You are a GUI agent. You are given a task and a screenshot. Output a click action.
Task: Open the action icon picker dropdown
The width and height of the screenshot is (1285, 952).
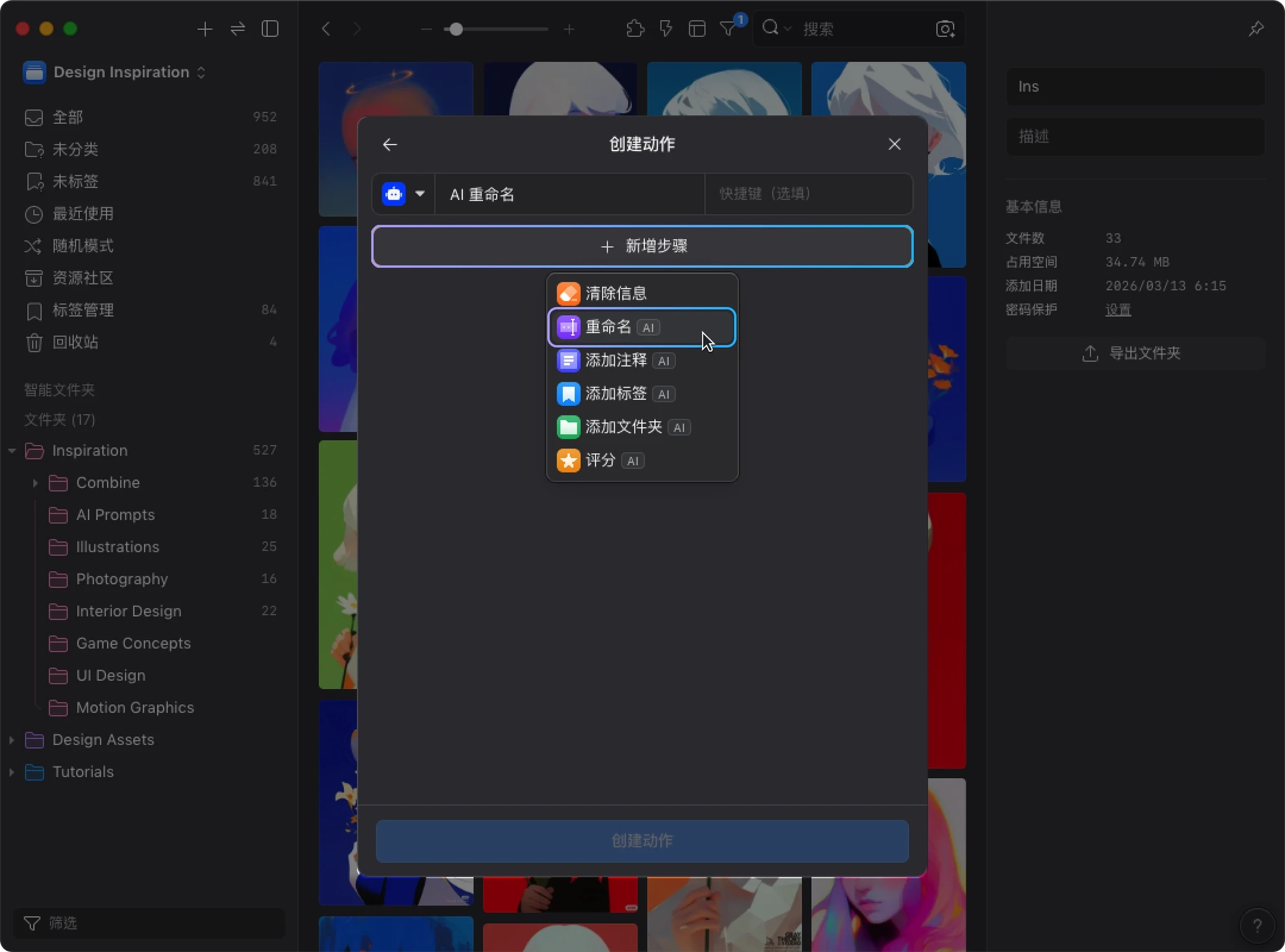(419, 194)
